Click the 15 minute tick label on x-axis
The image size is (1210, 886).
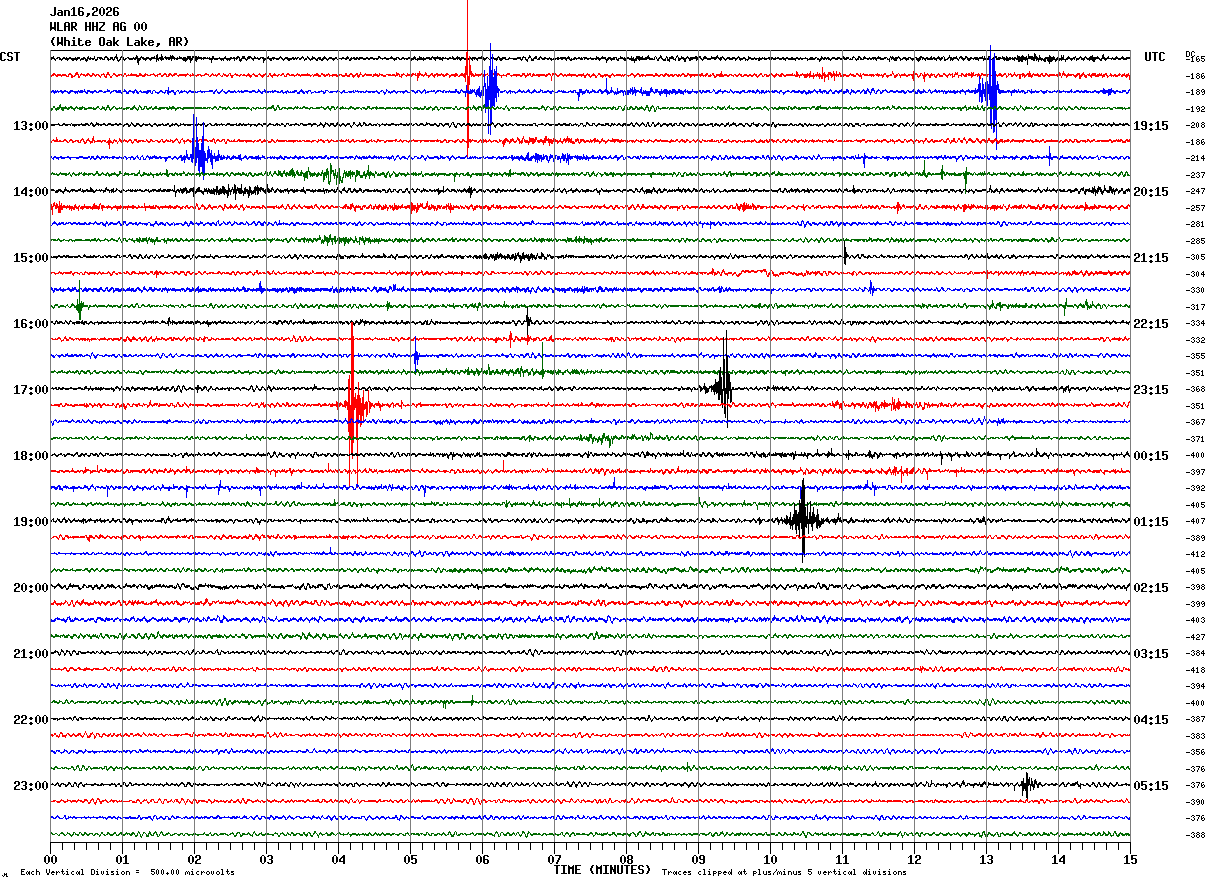(x=1129, y=859)
